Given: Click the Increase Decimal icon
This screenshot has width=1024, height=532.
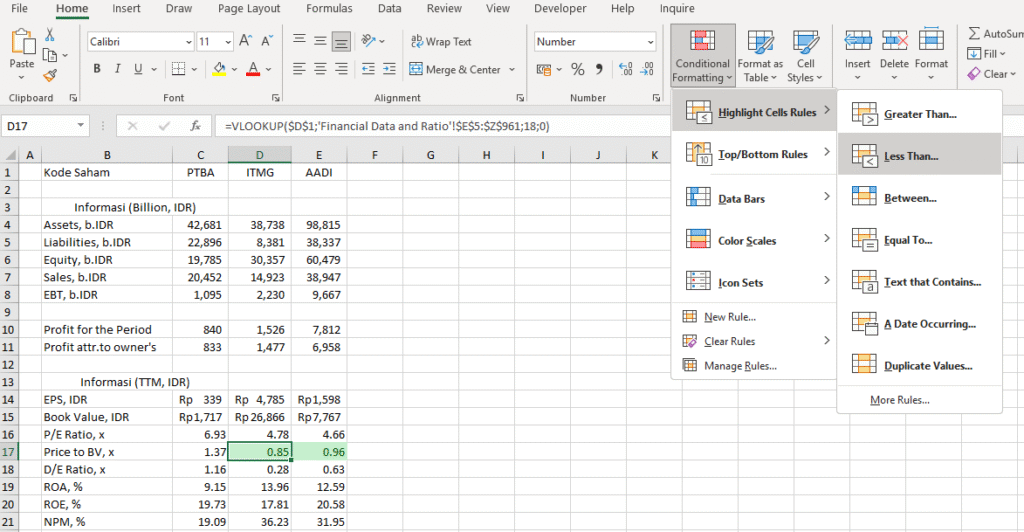Looking at the screenshot, I should coord(626,70).
